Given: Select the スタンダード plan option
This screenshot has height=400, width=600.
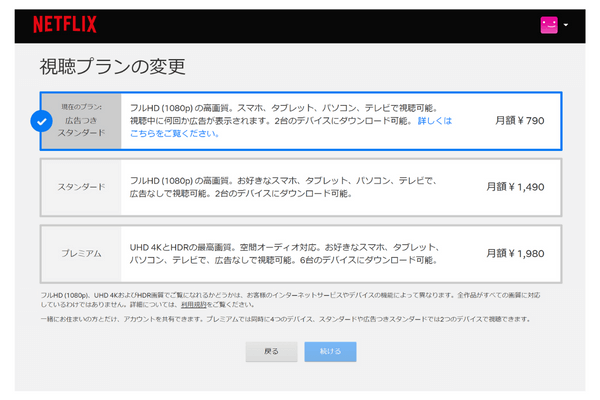Looking at the screenshot, I should click(301, 187).
